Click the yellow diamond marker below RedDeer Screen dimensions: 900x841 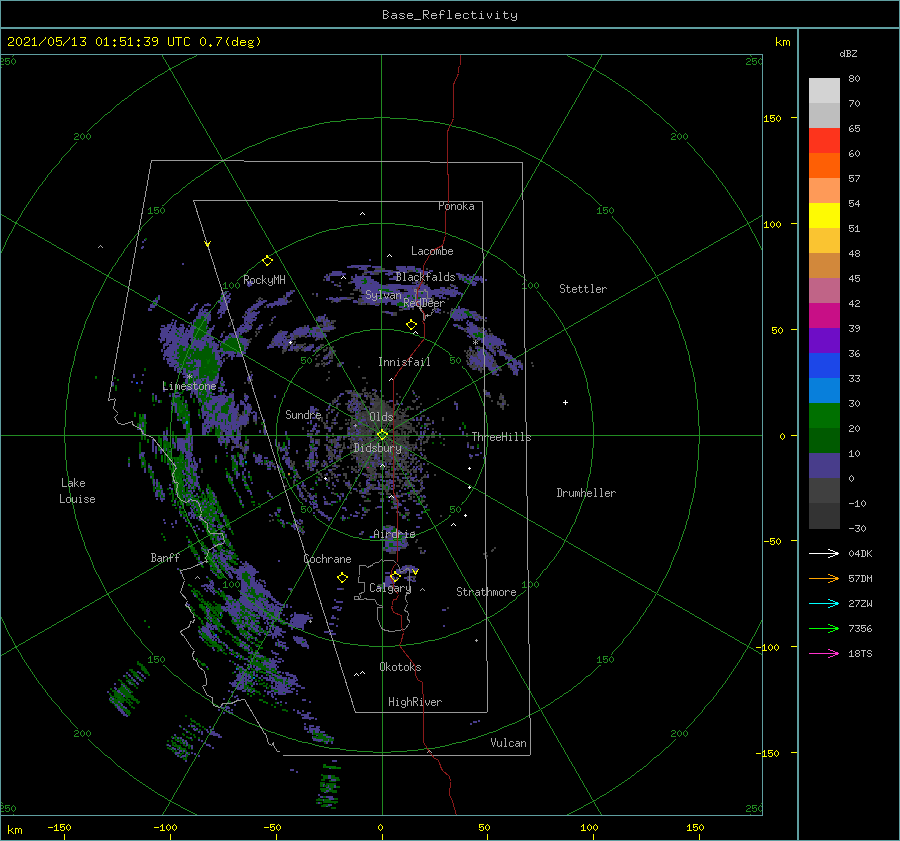coord(411,325)
